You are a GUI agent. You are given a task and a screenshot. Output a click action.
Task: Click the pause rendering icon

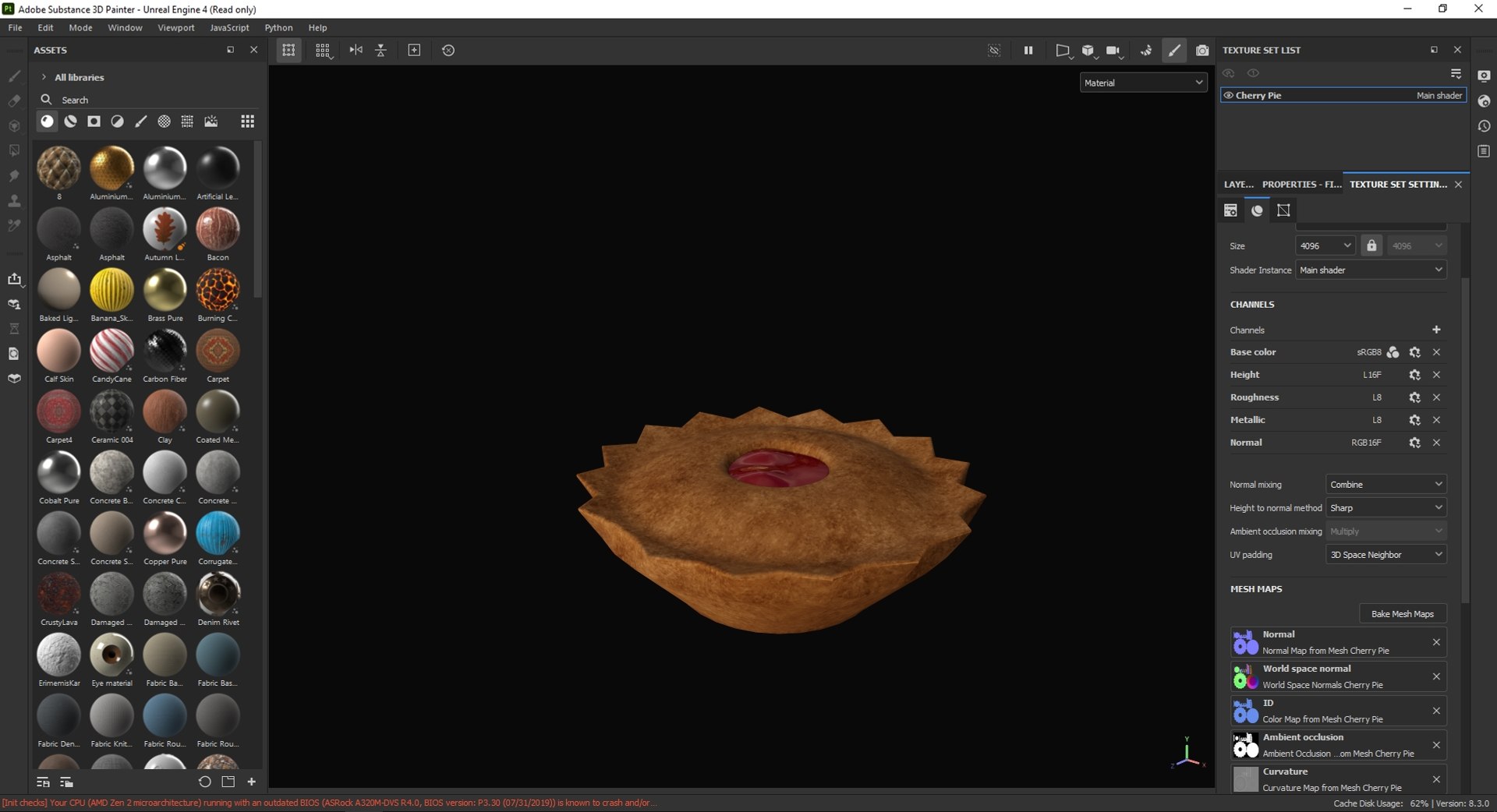click(x=1028, y=50)
